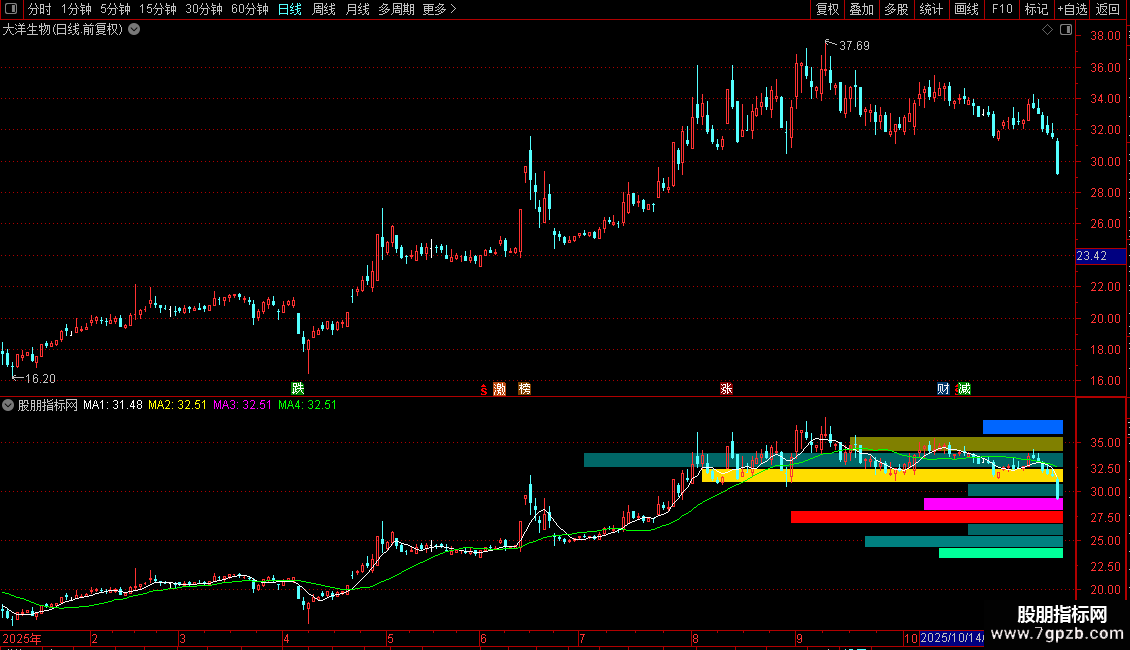Switch to 月线 monthly chart

(357, 9)
